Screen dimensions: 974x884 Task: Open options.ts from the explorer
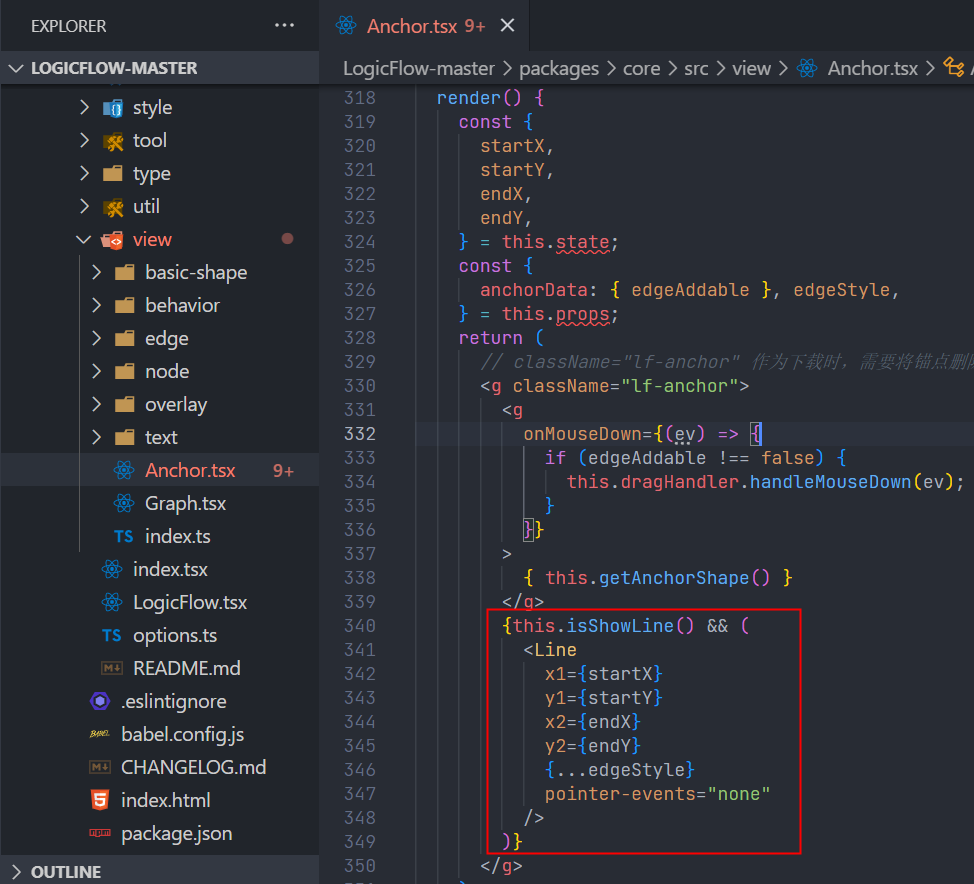175,635
